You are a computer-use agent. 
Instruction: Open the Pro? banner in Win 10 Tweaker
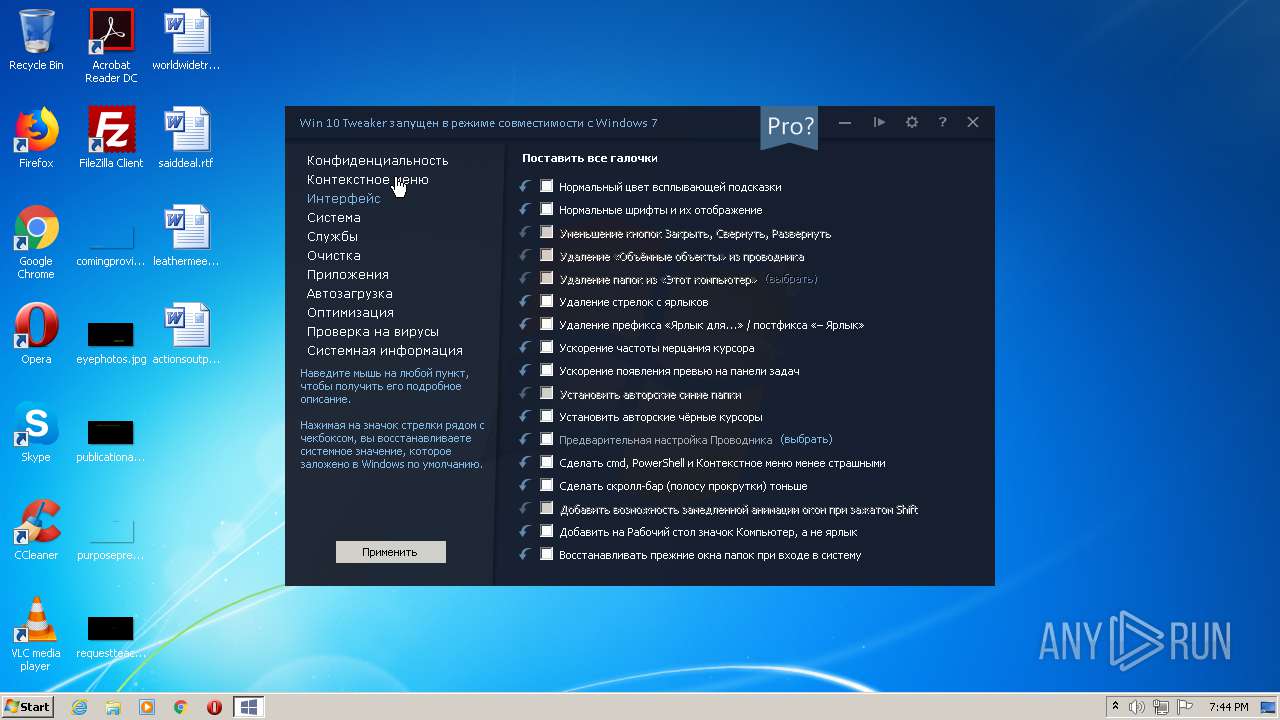tap(790, 127)
